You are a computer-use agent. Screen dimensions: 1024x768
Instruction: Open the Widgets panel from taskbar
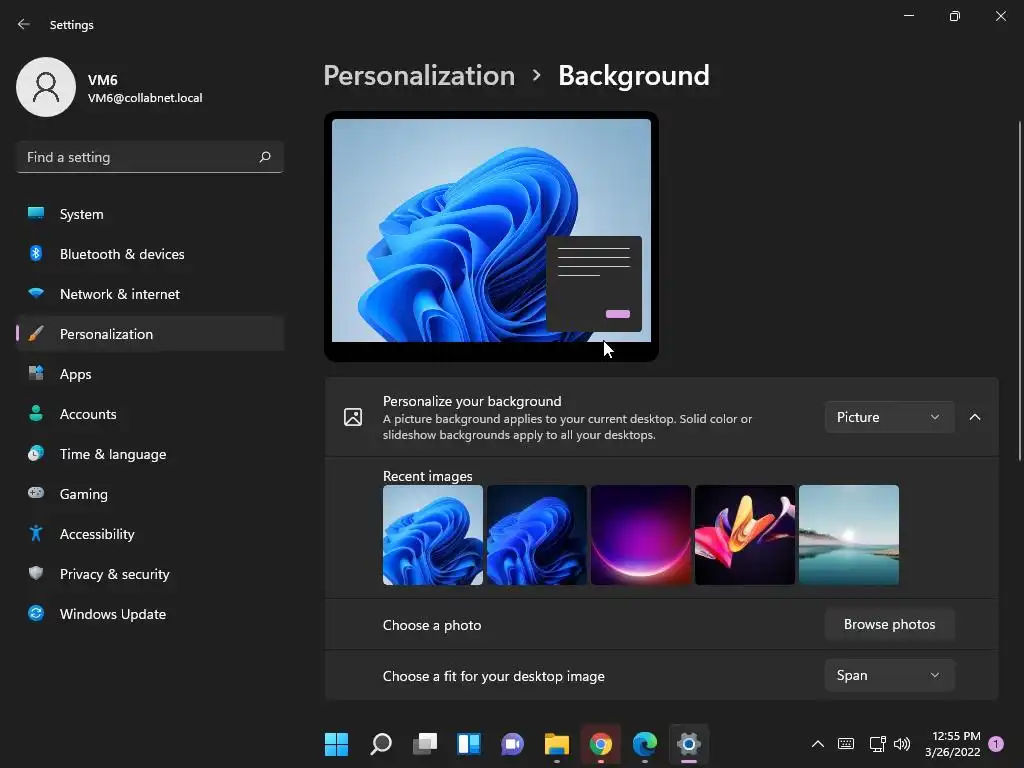(469, 744)
